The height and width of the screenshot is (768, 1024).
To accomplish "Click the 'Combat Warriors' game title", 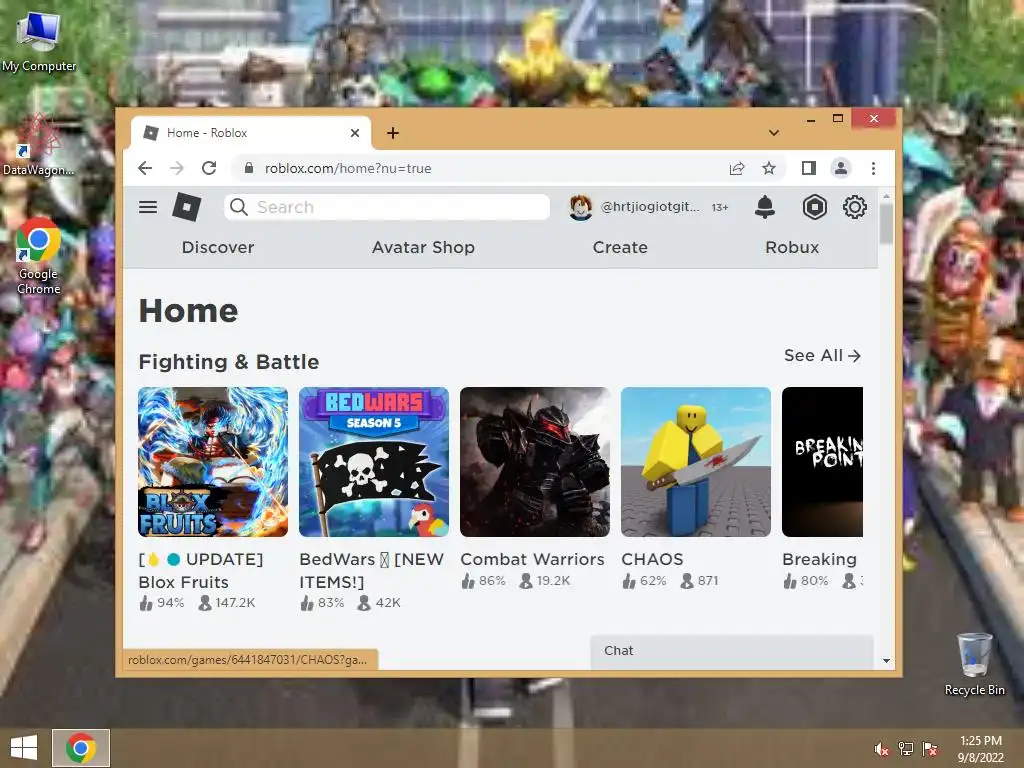I will click(532, 560).
